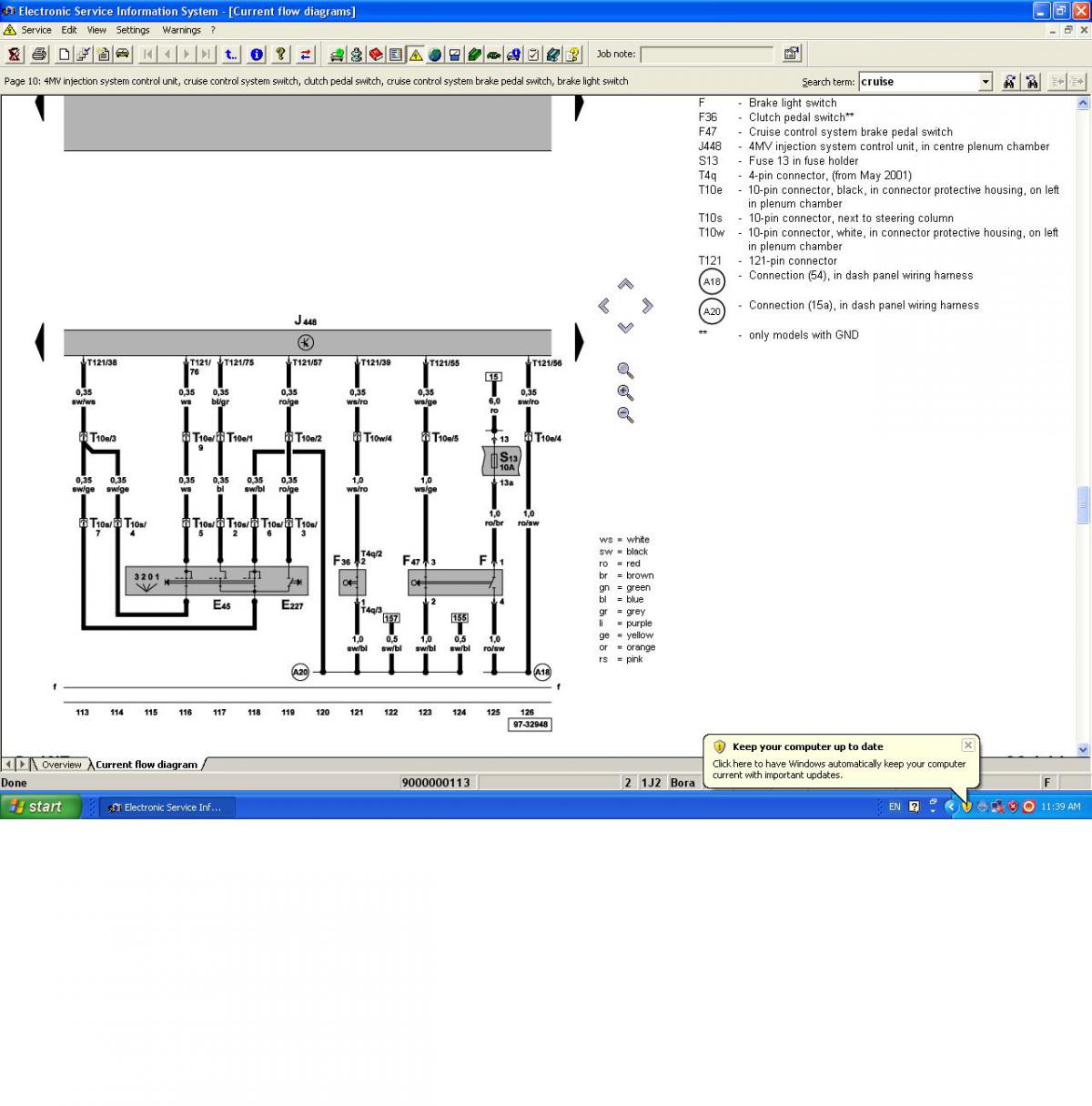Image resolution: width=1092 pixels, height=1106 pixels.
Task: Click the question mark help toolbar icon
Action: 280,55
